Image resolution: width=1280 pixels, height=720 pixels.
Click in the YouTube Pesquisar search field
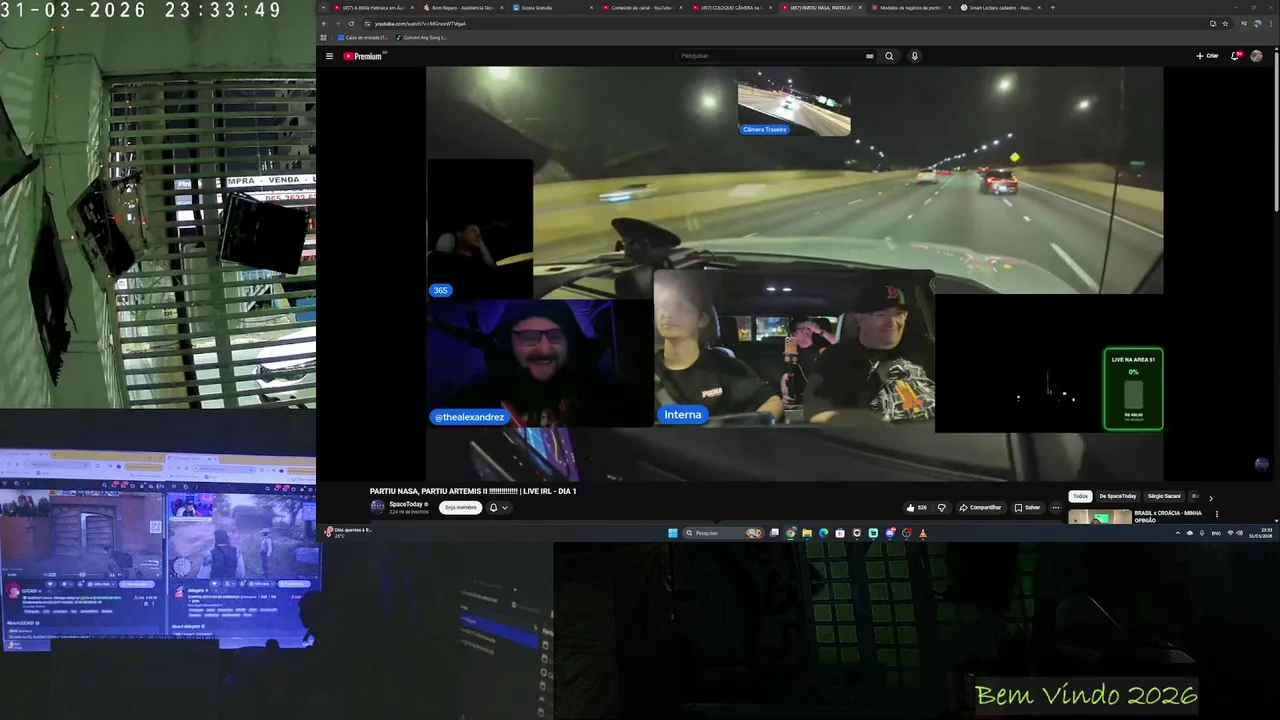pyautogui.click(x=770, y=56)
